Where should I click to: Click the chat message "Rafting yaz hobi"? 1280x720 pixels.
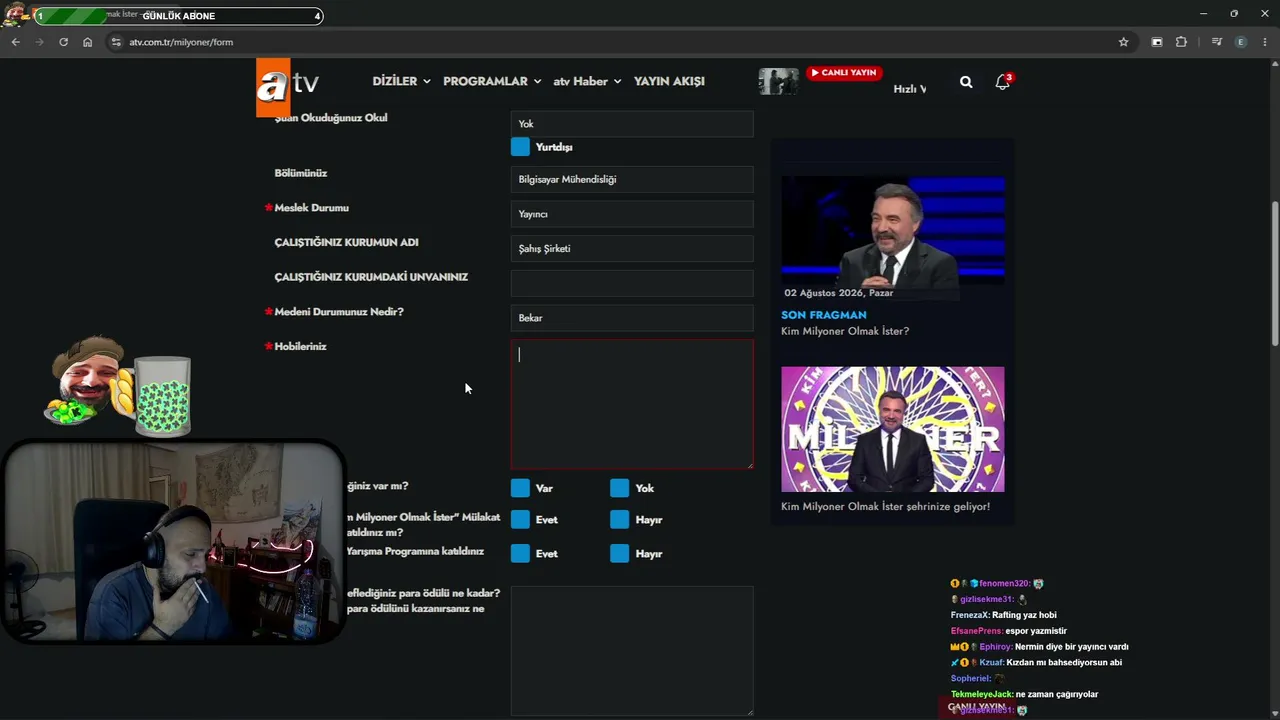pyautogui.click(x=1024, y=615)
